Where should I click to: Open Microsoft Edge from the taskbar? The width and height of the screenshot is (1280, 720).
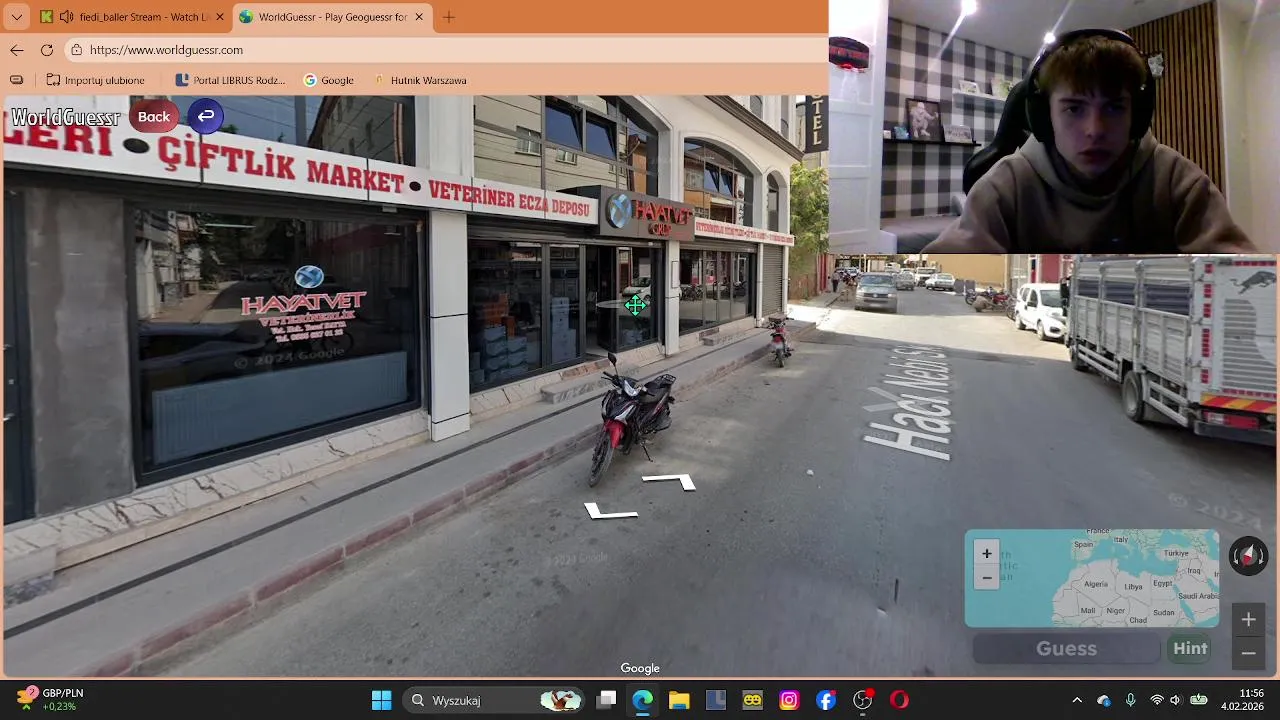click(x=642, y=700)
